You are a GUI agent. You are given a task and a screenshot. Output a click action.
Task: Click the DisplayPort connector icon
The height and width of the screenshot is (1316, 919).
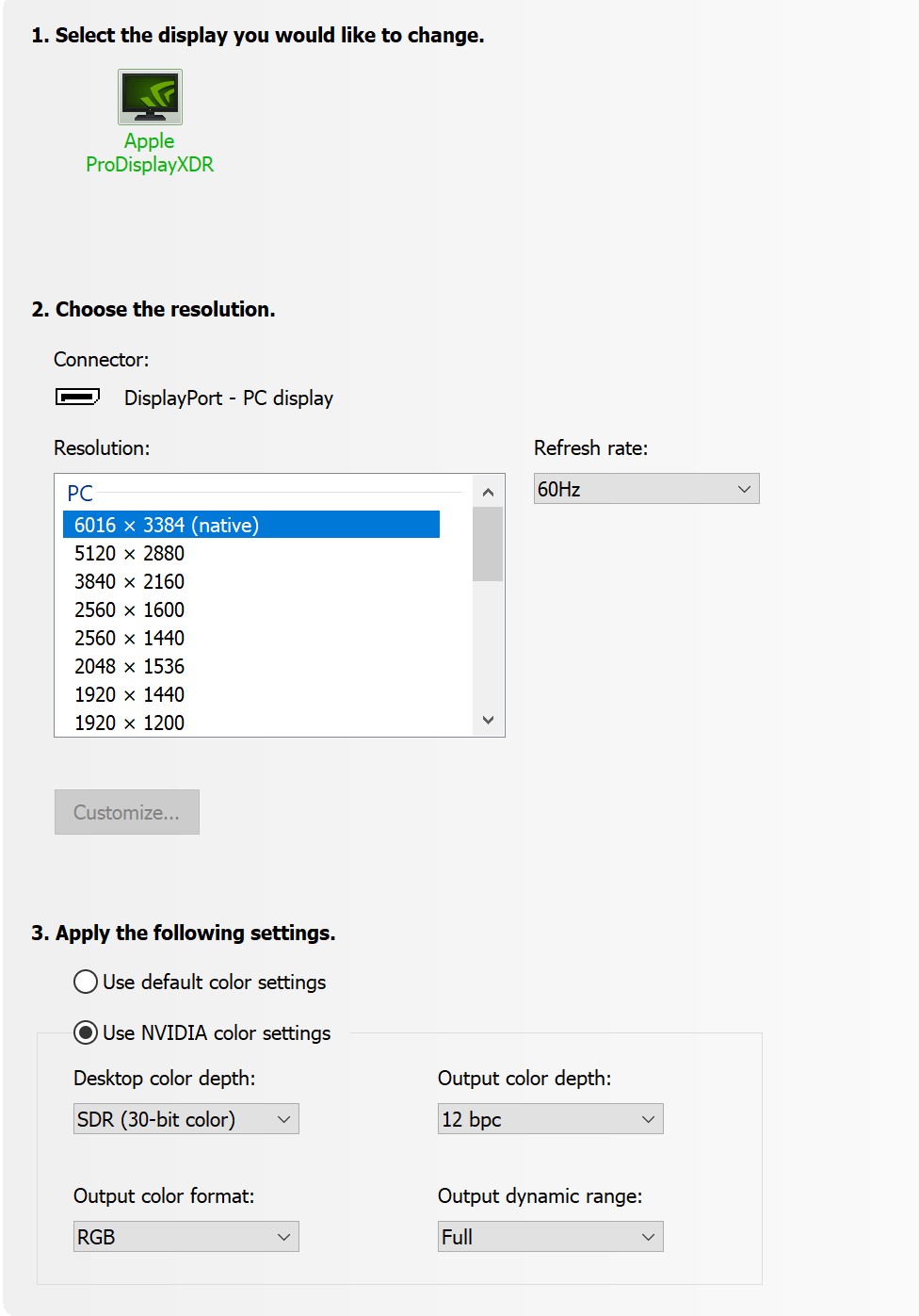pos(77,397)
